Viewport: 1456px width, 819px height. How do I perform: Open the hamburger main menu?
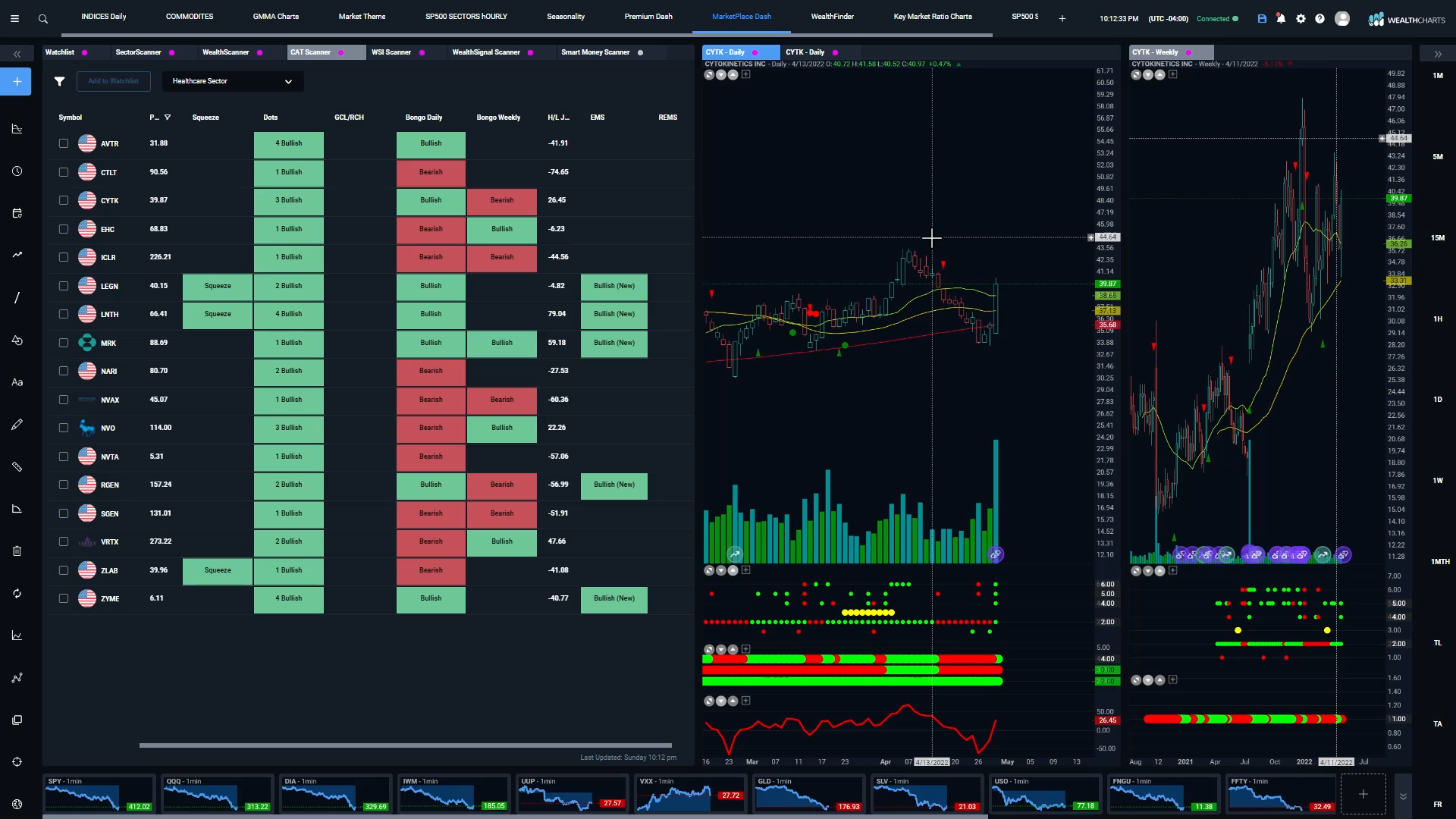[14, 18]
